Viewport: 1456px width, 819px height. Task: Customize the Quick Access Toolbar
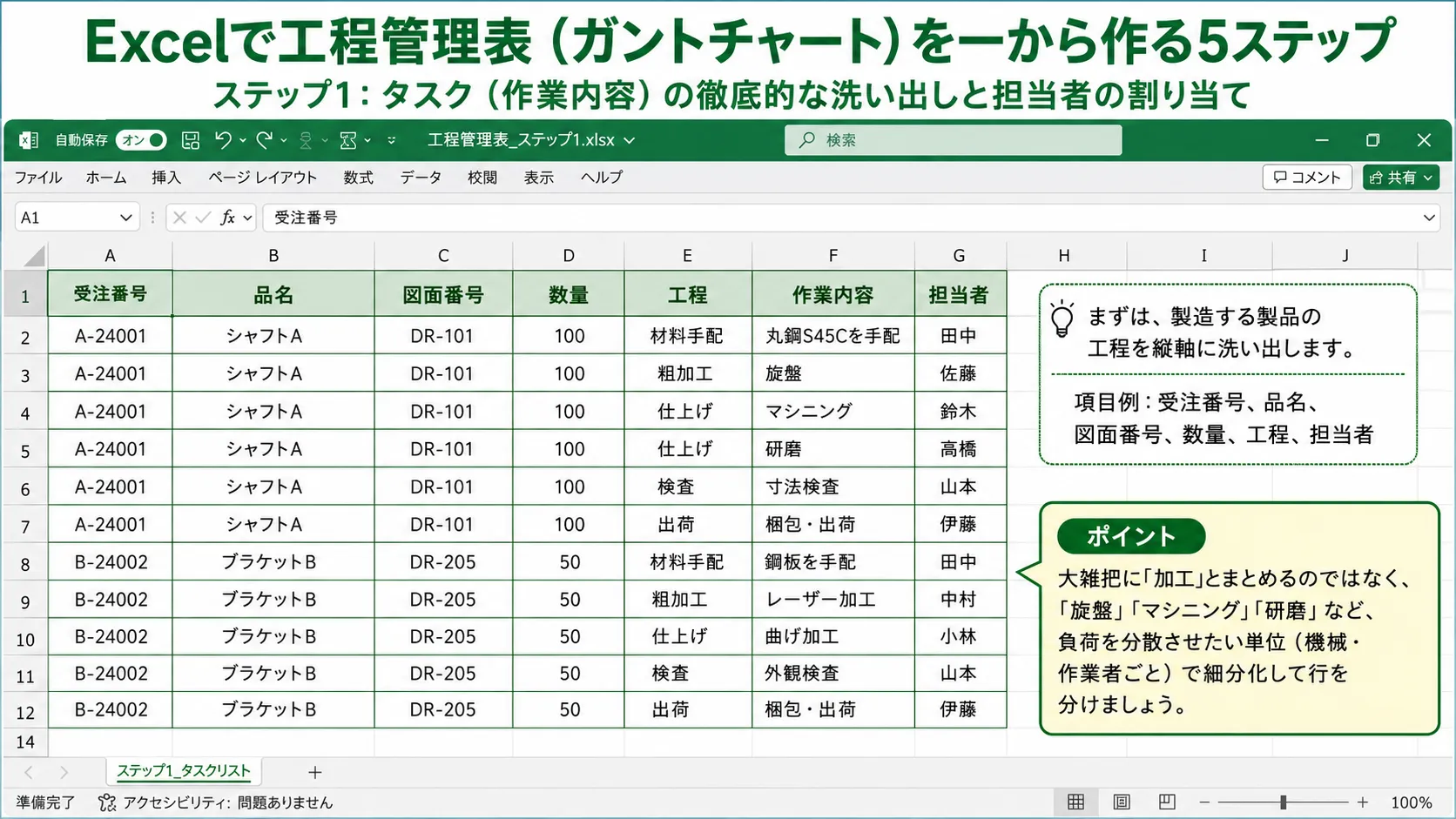tap(392, 140)
